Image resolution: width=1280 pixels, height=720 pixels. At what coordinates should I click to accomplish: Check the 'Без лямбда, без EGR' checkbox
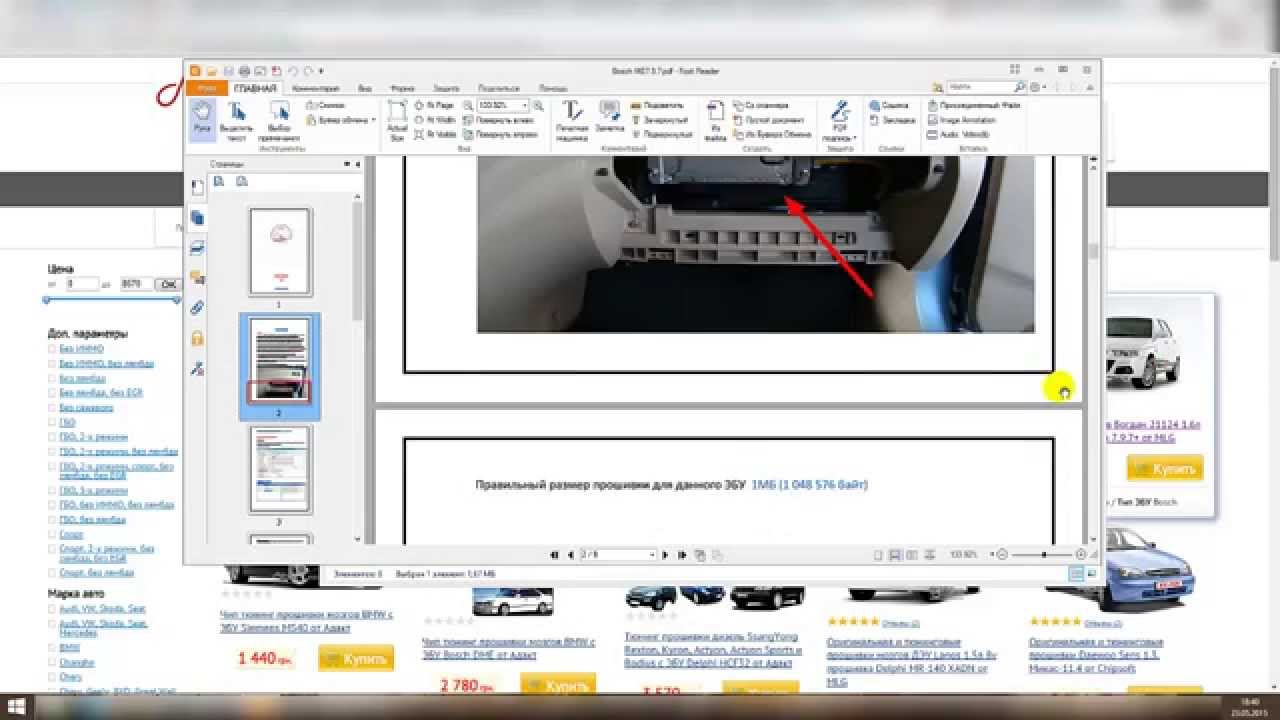tap(52, 393)
